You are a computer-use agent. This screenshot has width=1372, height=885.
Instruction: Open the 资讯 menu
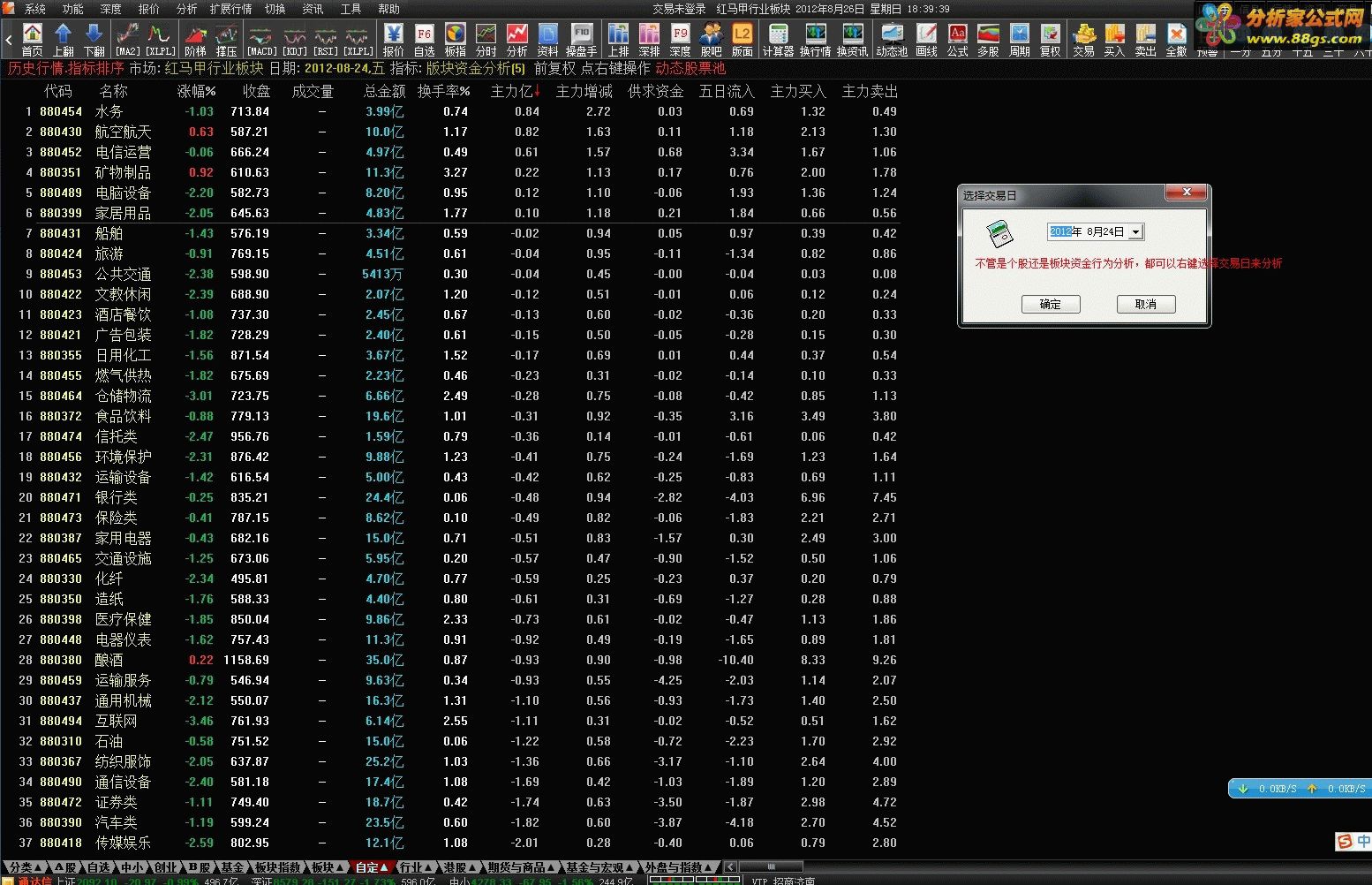(x=313, y=9)
